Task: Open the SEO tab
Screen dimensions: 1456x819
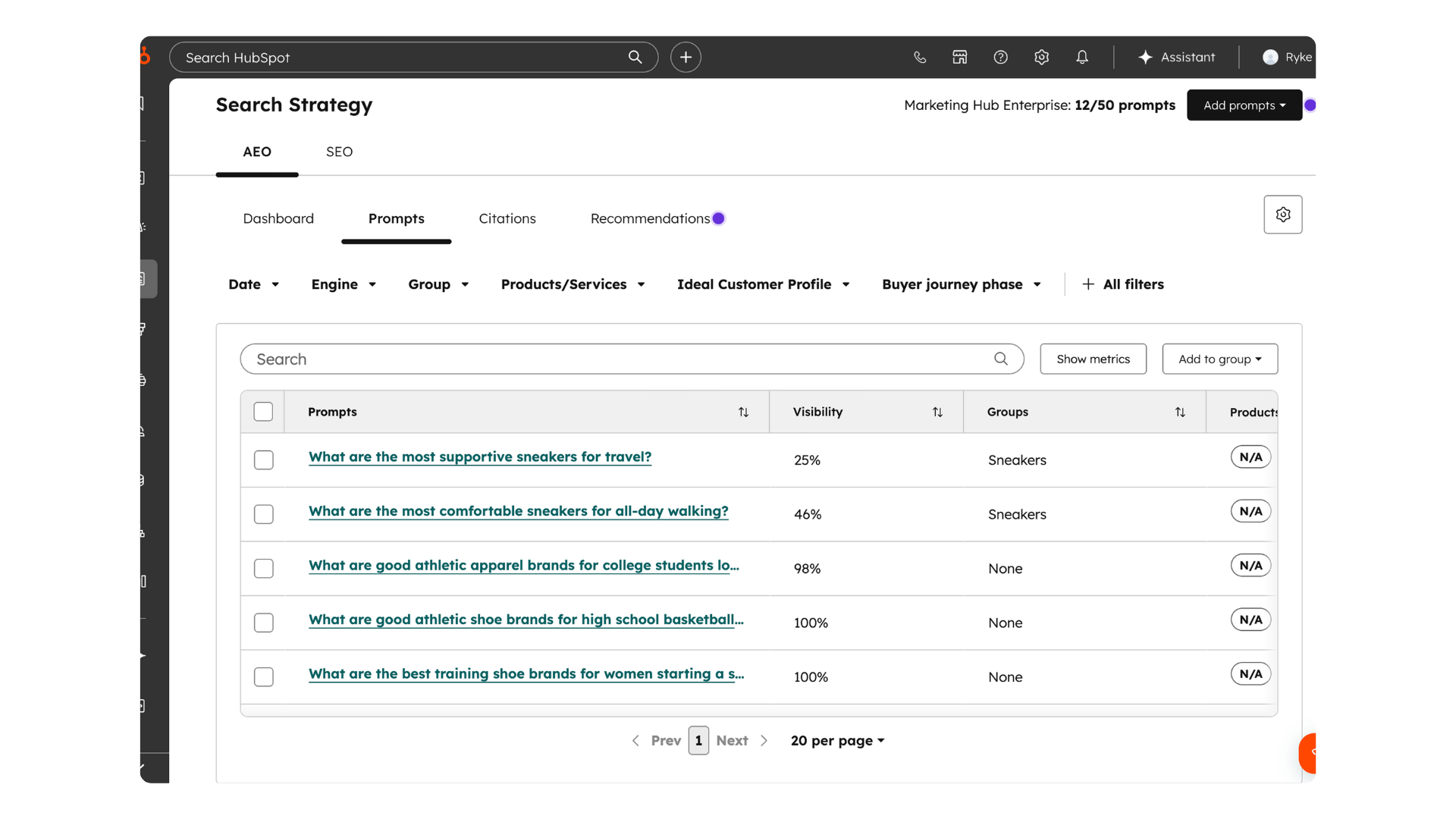Action: (338, 152)
